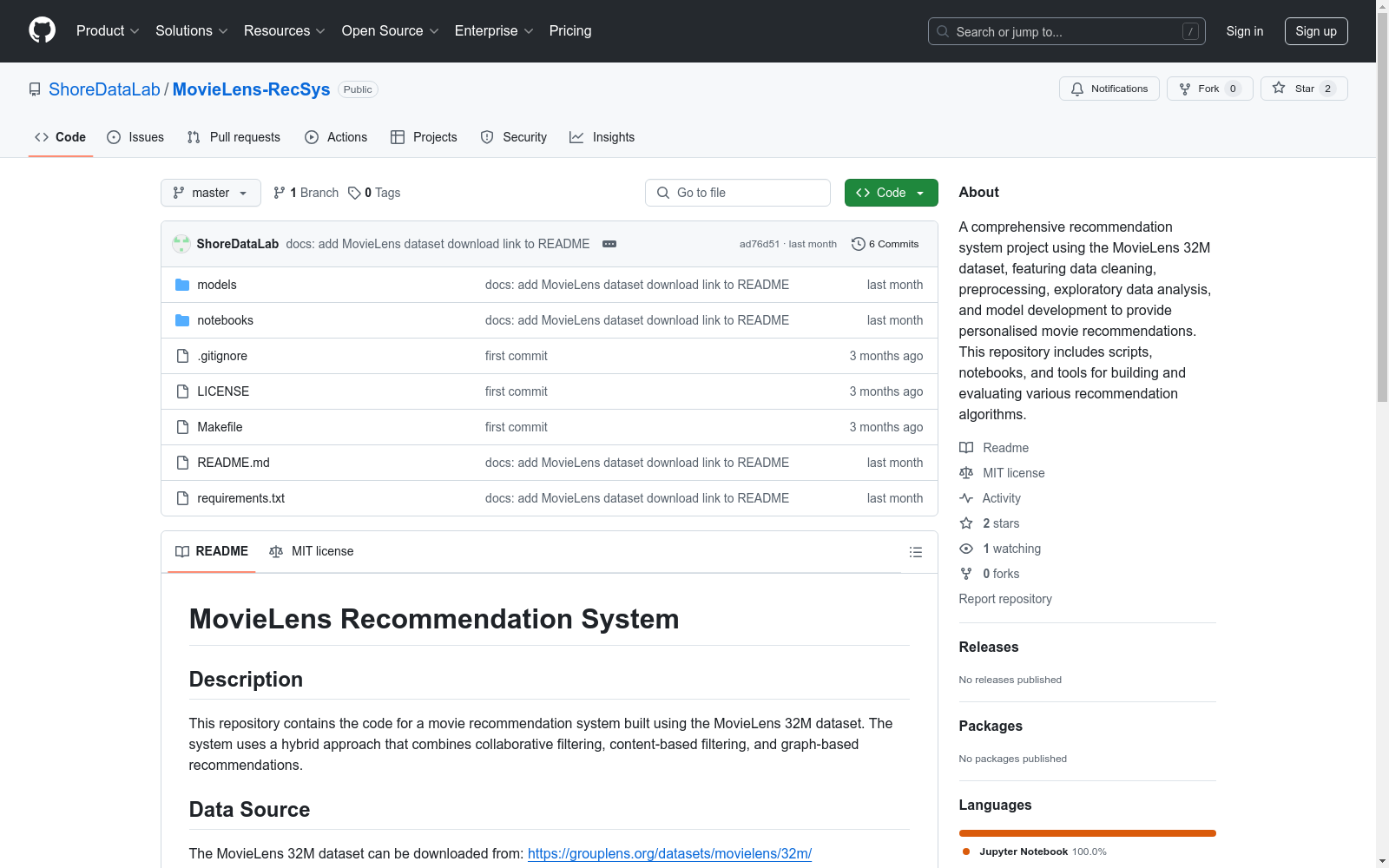Expand the Open Source menu

391,30
